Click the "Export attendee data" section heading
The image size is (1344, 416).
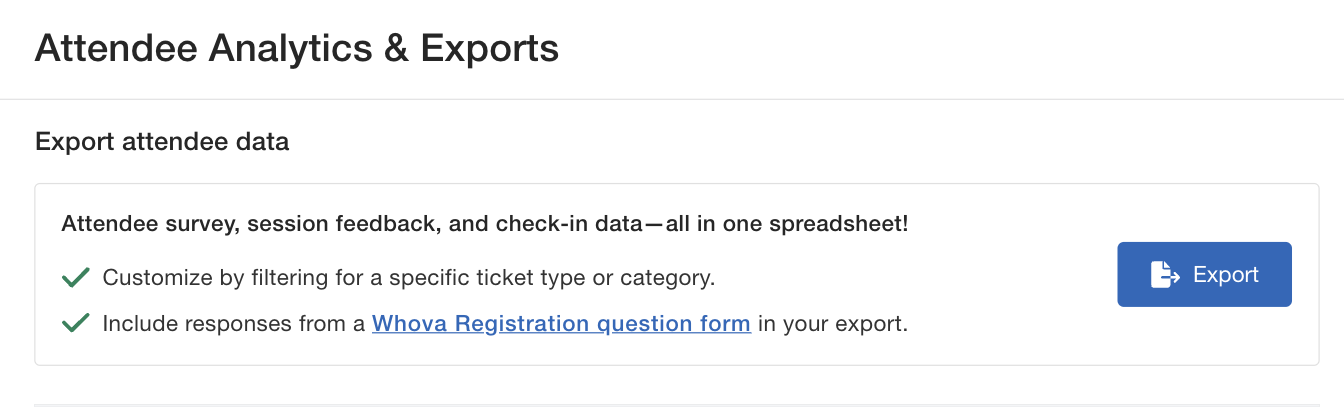(x=162, y=142)
